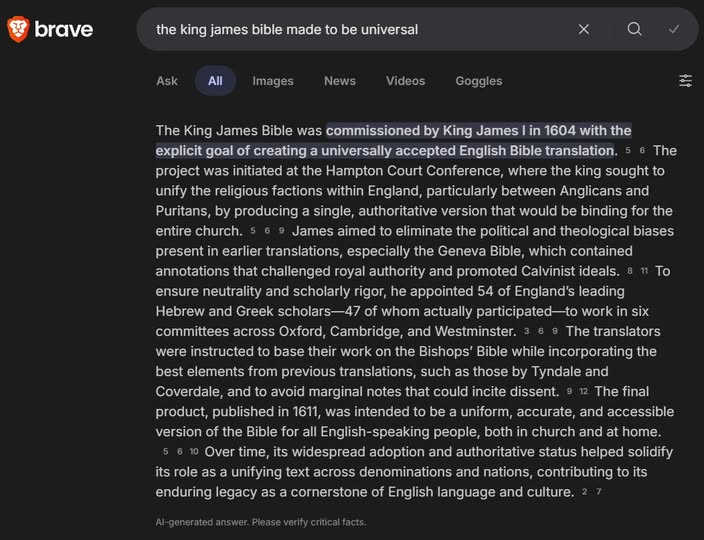
Task: Go to the News tab
Action: point(340,81)
